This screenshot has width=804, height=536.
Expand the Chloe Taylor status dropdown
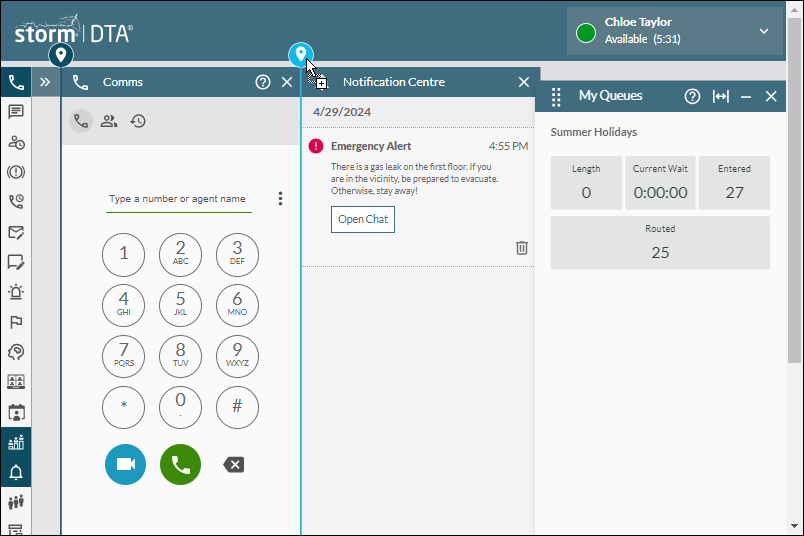pyautogui.click(x=764, y=31)
